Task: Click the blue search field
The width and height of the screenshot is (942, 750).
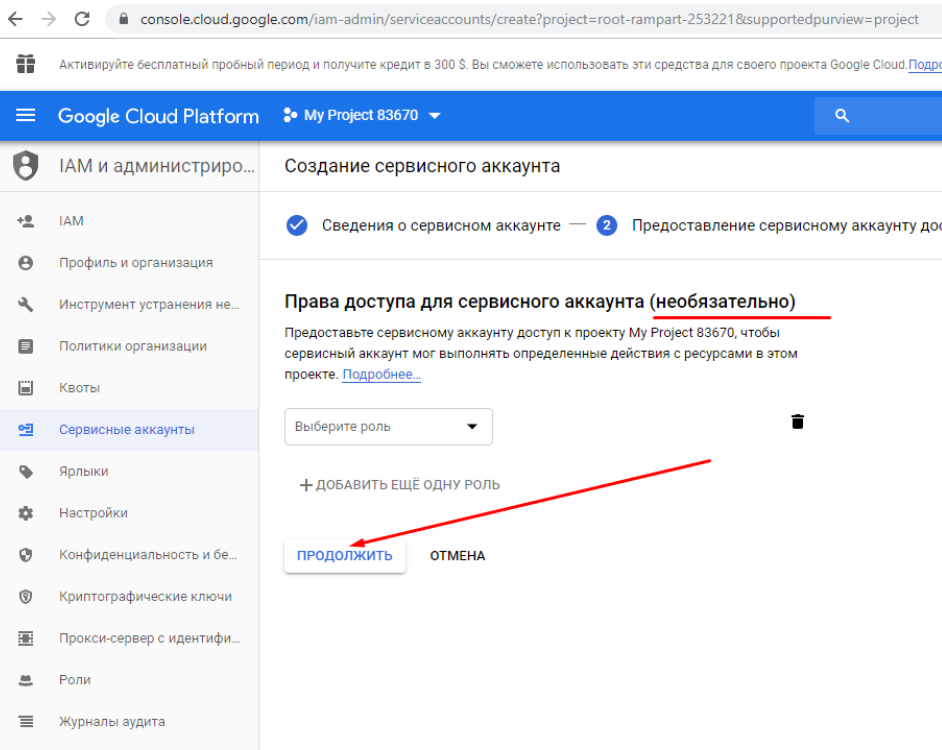Action: point(878,115)
